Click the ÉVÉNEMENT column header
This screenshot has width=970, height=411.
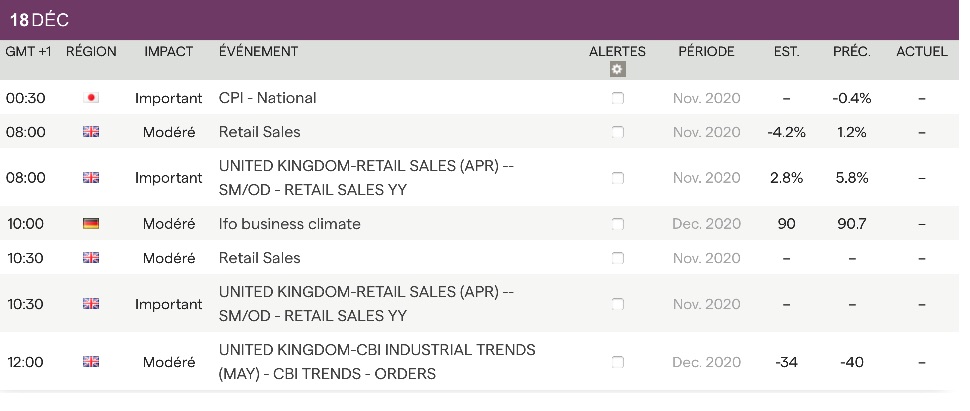(258, 51)
